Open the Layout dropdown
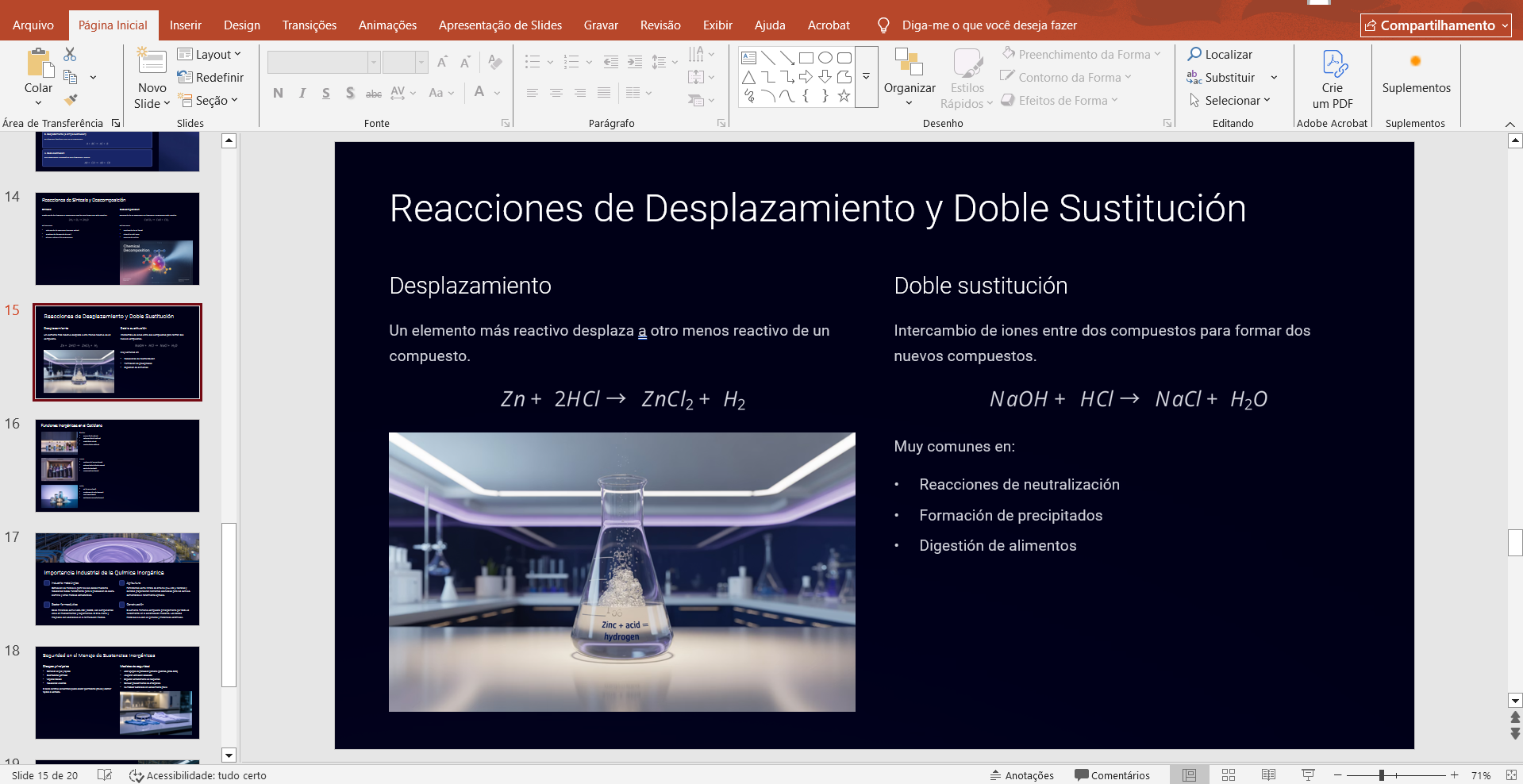The width and height of the screenshot is (1523, 784). point(209,54)
